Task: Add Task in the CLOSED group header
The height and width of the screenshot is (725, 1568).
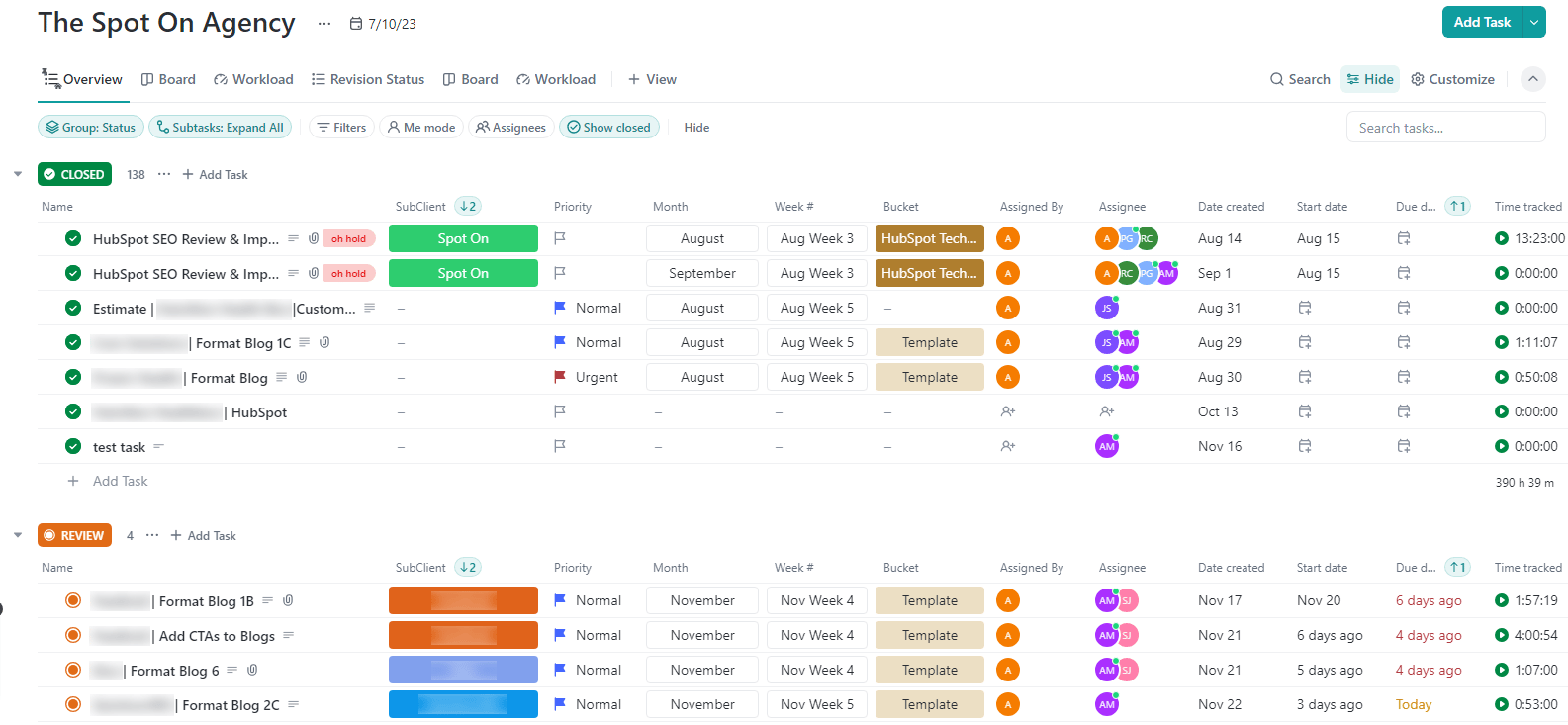Action: (x=215, y=174)
